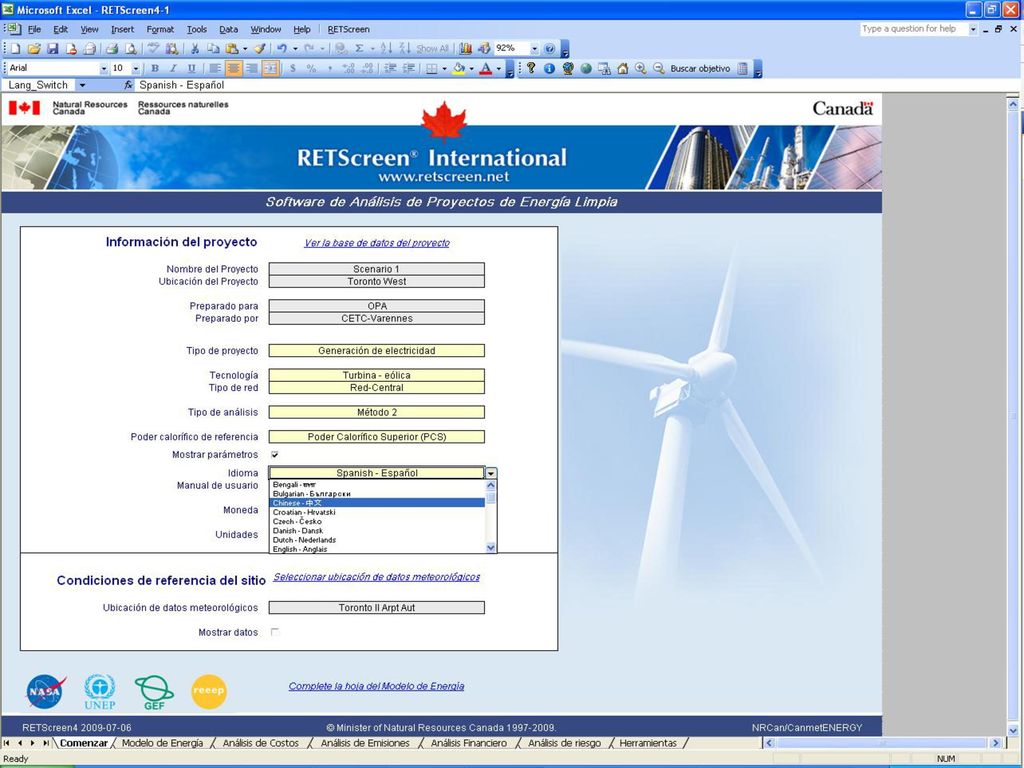Image resolution: width=1024 pixels, height=768 pixels.
Task: Follow the 'Ver la base de datos del proyecto' link
Action: (x=377, y=243)
